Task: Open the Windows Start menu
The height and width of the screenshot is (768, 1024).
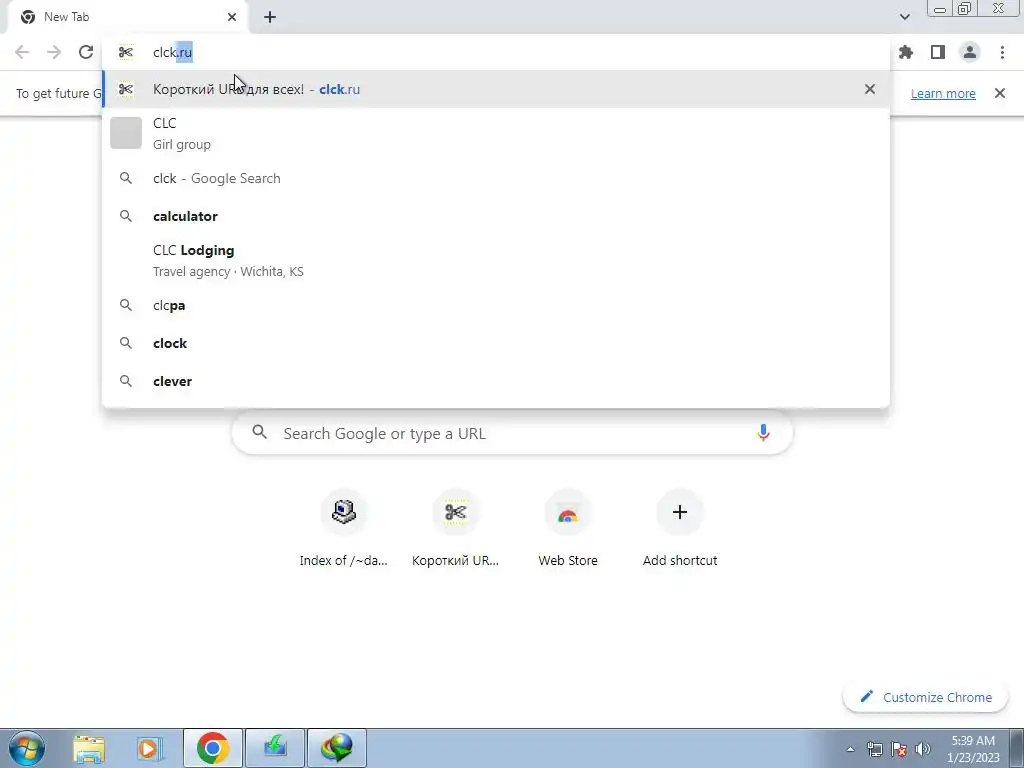Action: coord(27,748)
